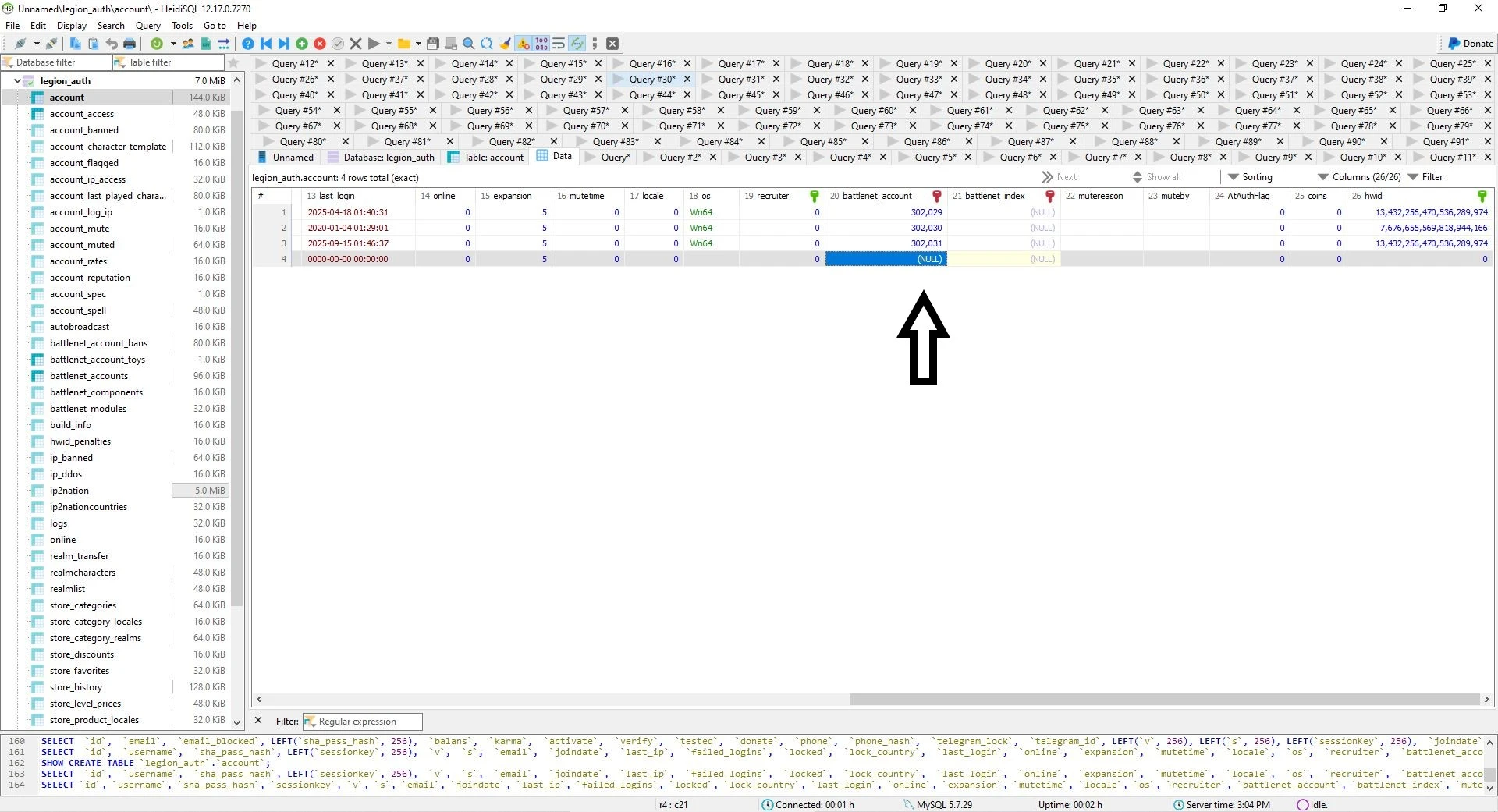The image size is (1498, 812).
Task: Open refresh icon dropdown arrow
Action: (173, 44)
